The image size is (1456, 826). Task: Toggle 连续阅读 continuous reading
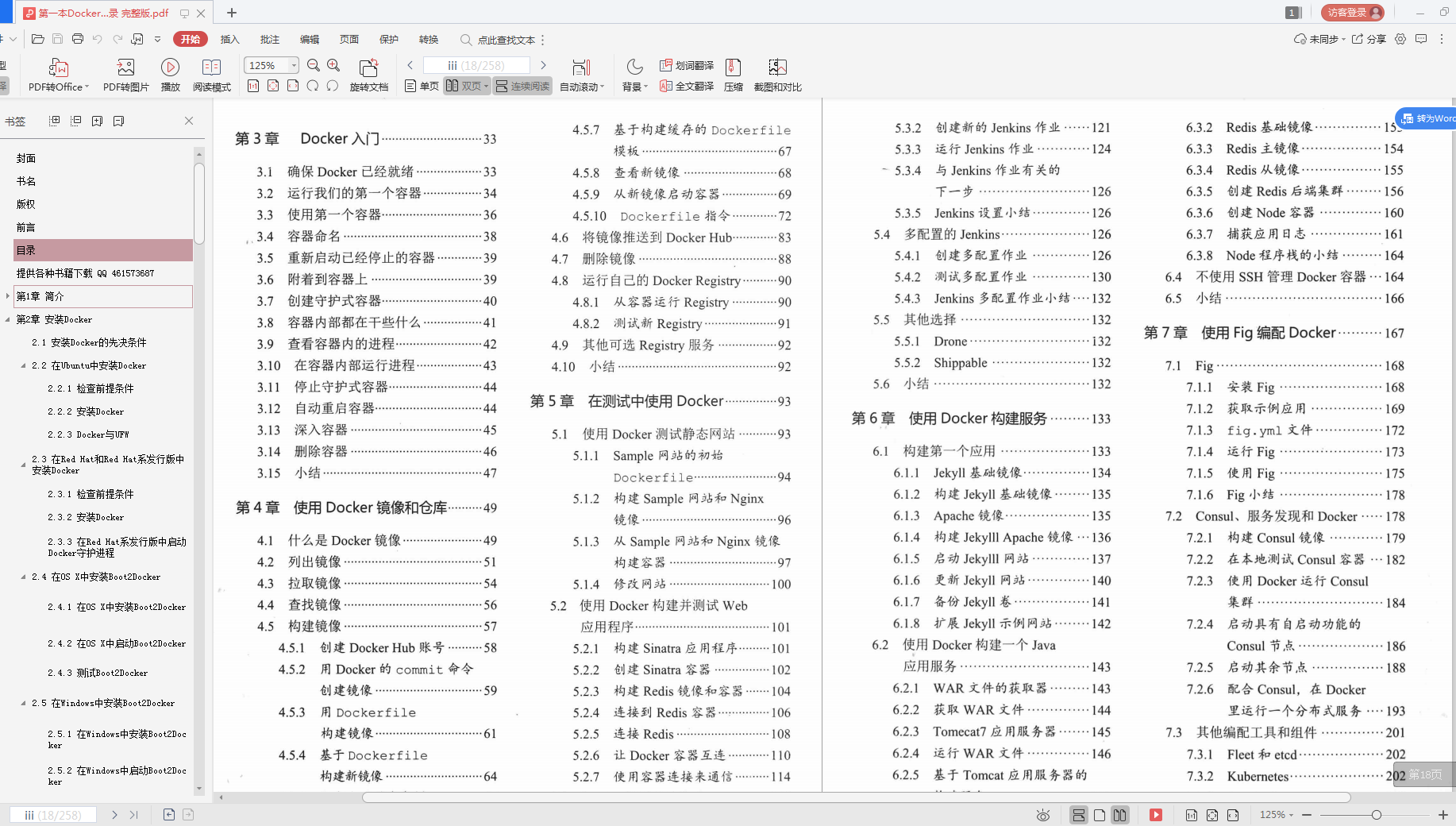tap(522, 86)
